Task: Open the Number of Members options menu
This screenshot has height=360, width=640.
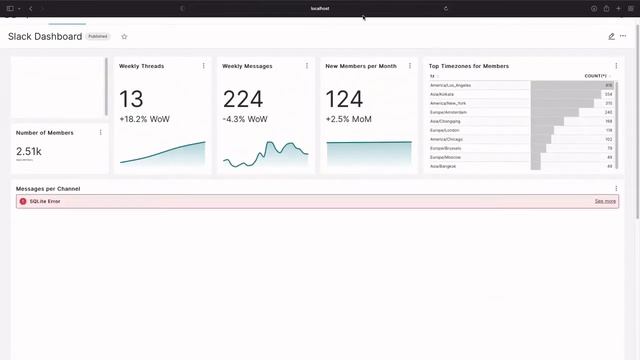Action: pos(101,133)
